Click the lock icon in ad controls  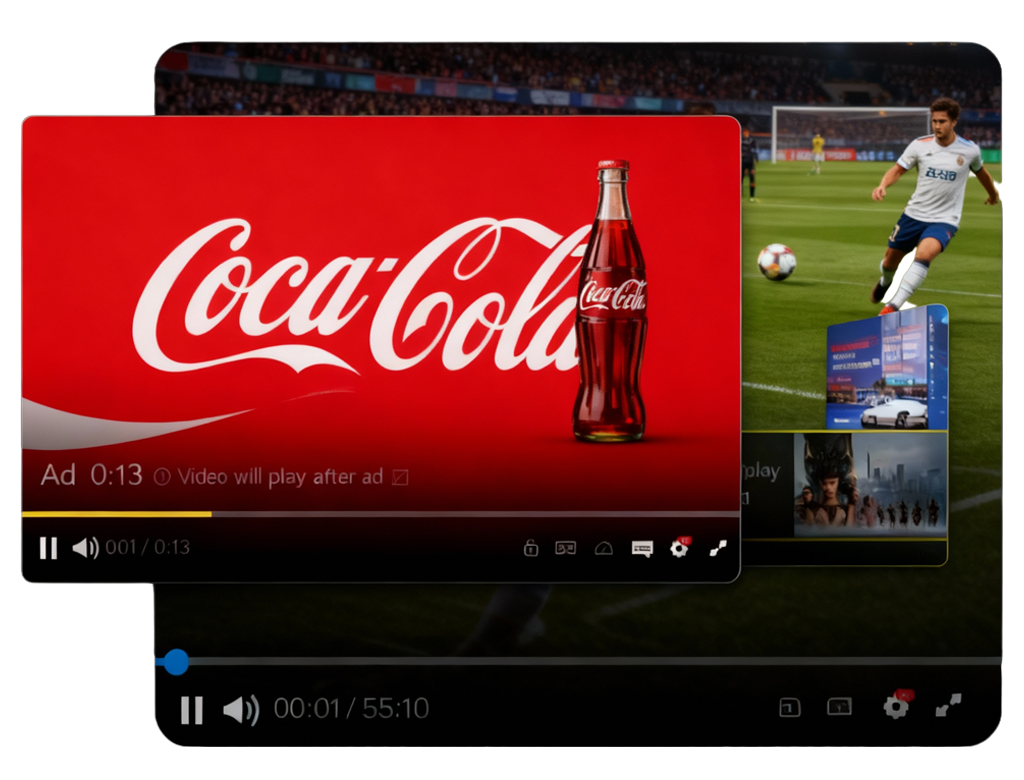(x=531, y=548)
